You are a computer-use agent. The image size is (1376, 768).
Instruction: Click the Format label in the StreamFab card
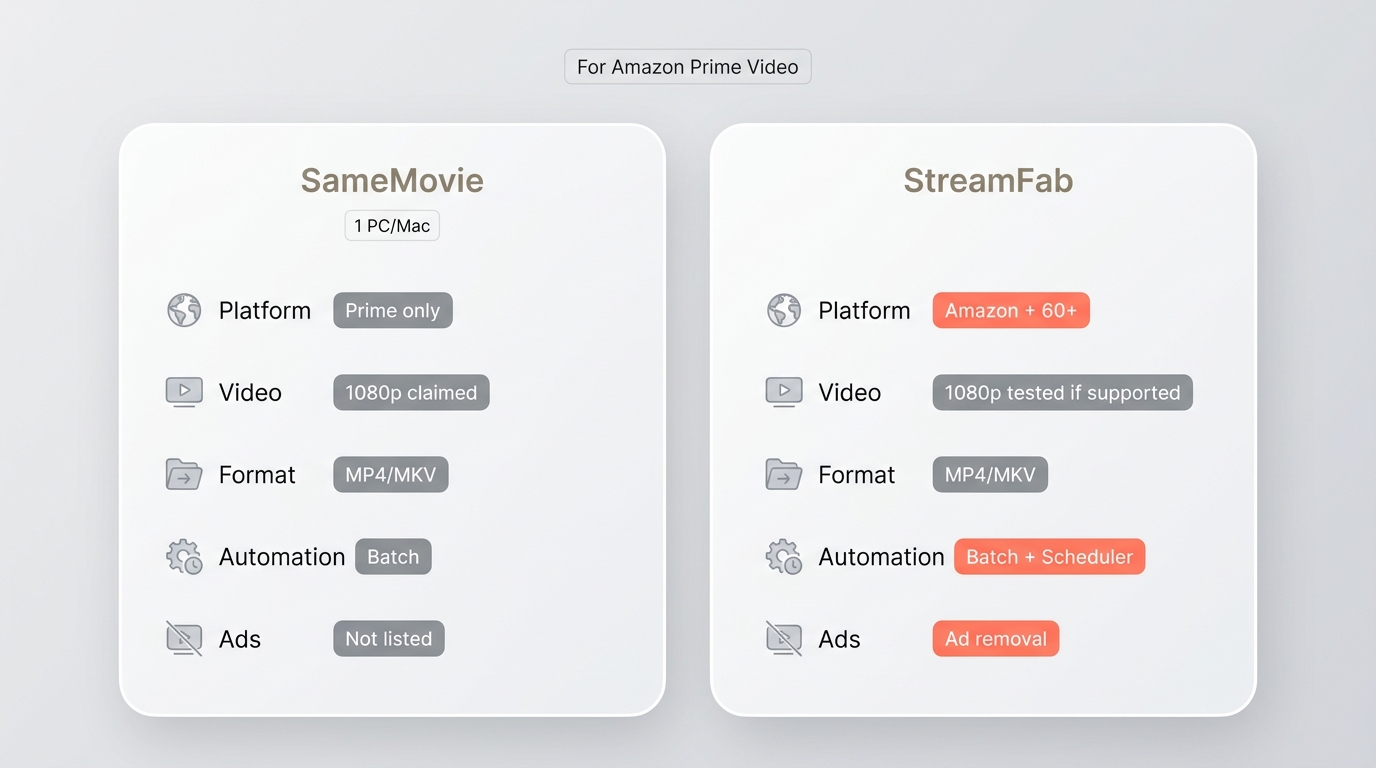coord(856,474)
